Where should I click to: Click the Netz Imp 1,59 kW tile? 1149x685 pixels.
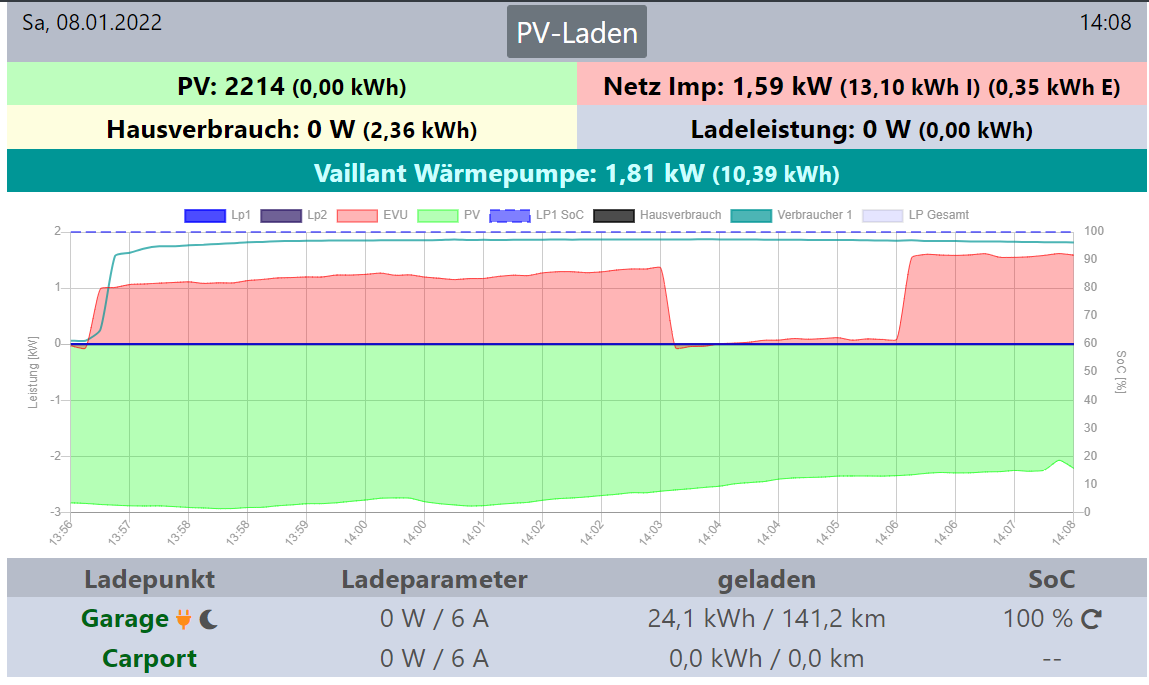(x=861, y=86)
